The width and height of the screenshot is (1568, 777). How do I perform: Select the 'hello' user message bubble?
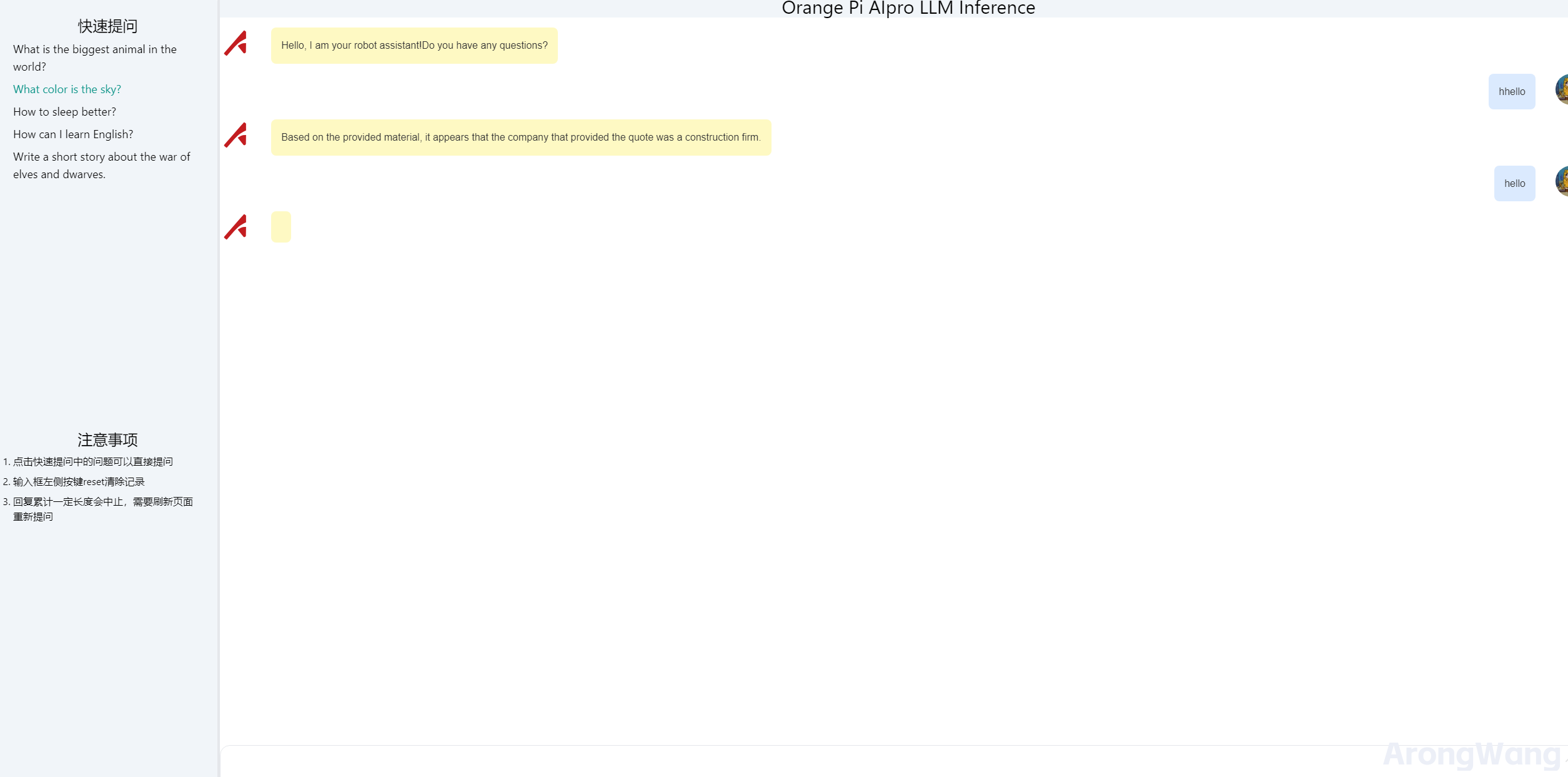pyautogui.click(x=1514, y=184)
